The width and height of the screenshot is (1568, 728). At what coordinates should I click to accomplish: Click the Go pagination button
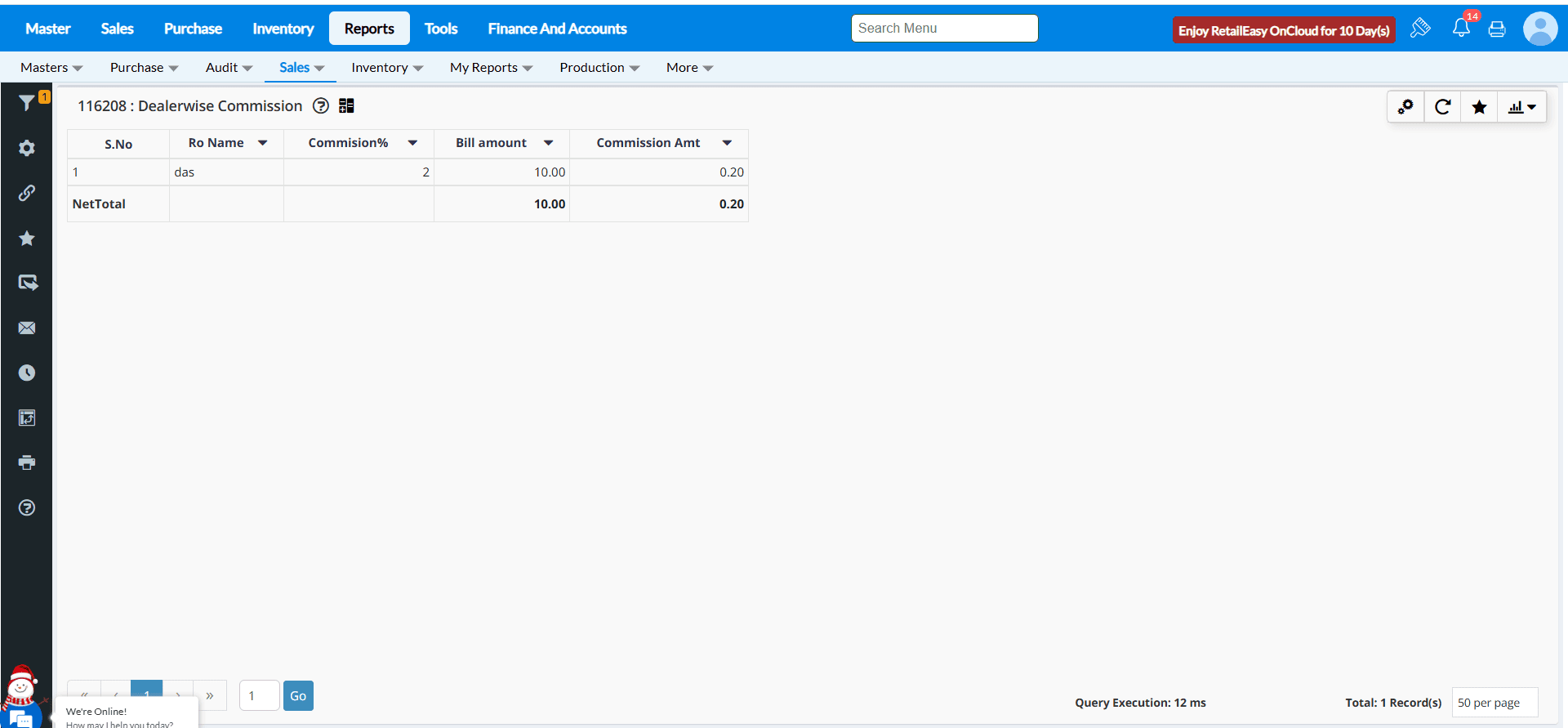pos(298,696)
